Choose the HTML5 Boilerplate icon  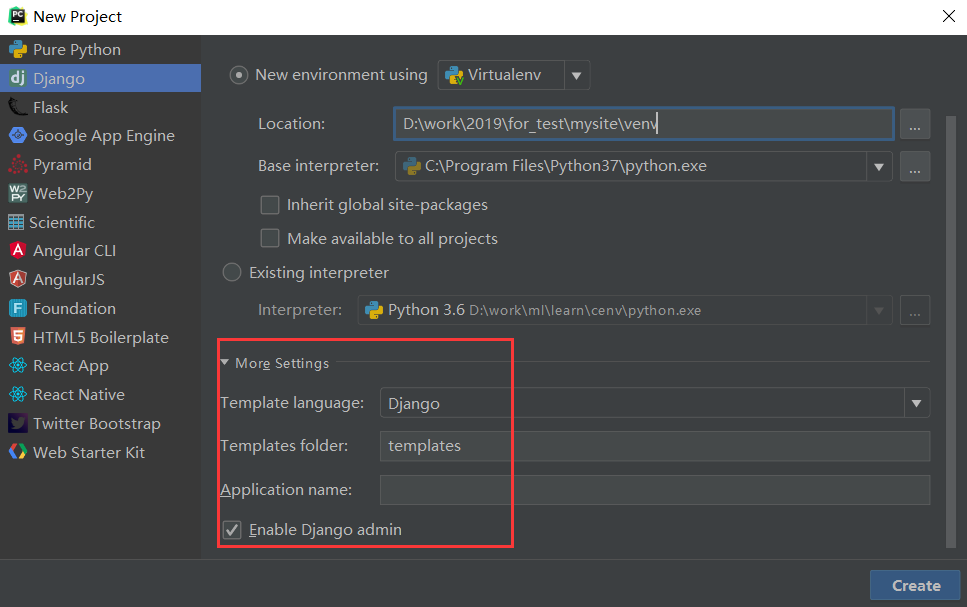point(17,338)
